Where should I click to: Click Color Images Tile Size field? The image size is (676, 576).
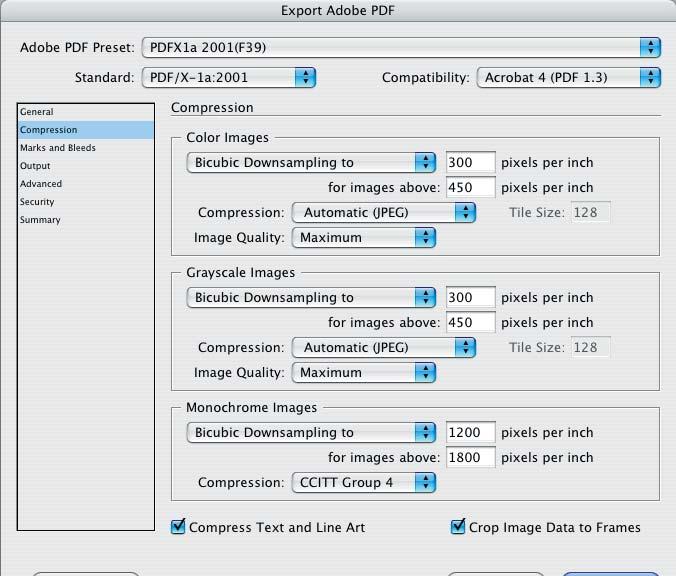[x=591, y=213]
